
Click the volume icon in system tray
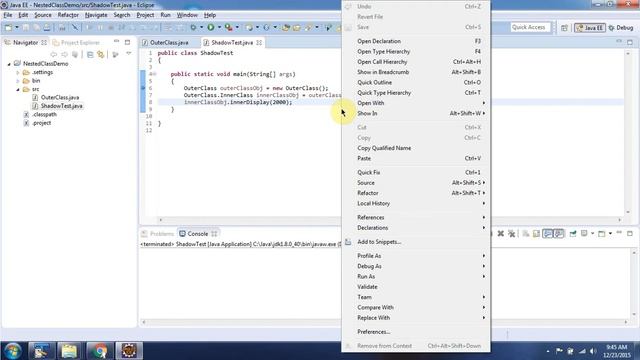pyautogui.click(x=593, y=351)
